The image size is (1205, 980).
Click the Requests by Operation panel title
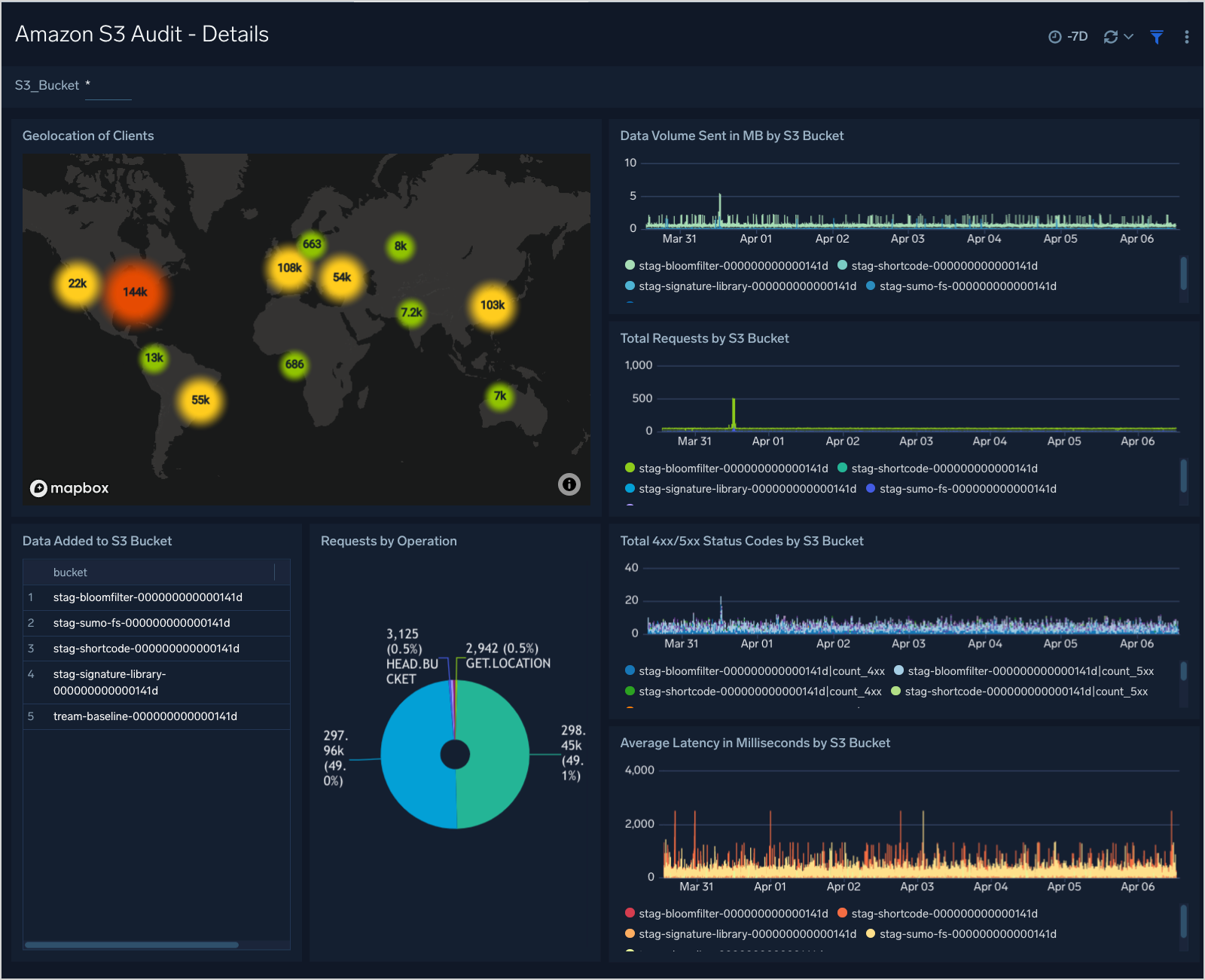click(388, 540)
